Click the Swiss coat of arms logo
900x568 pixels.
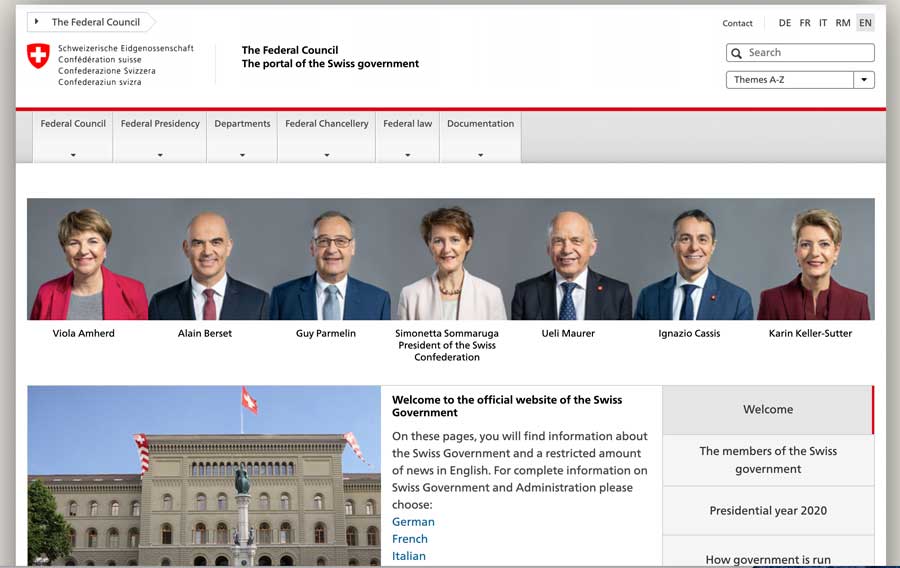coord(38,56)
